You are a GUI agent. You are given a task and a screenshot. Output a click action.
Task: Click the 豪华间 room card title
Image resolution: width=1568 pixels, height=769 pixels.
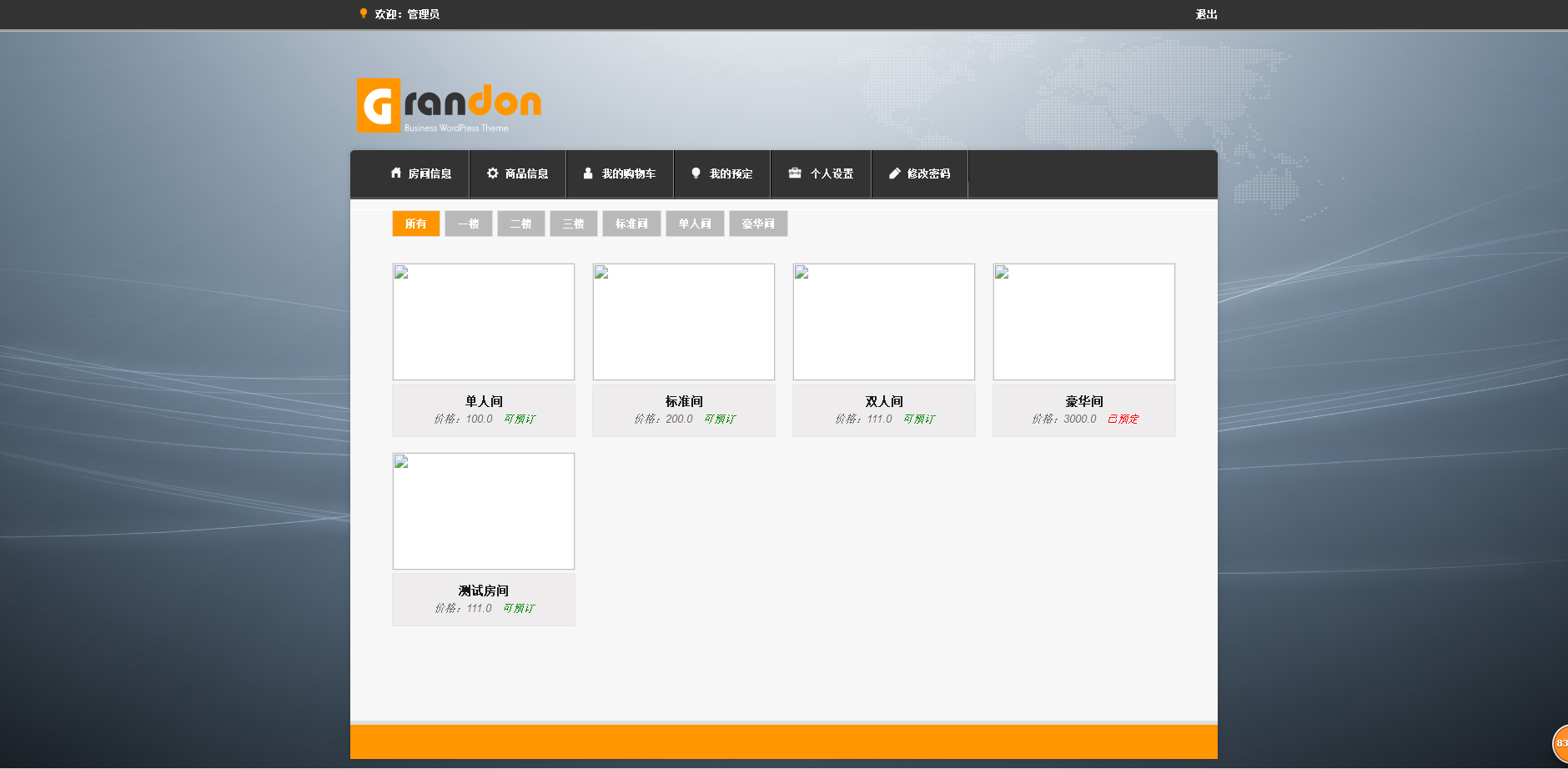[x=1084, y=401]
